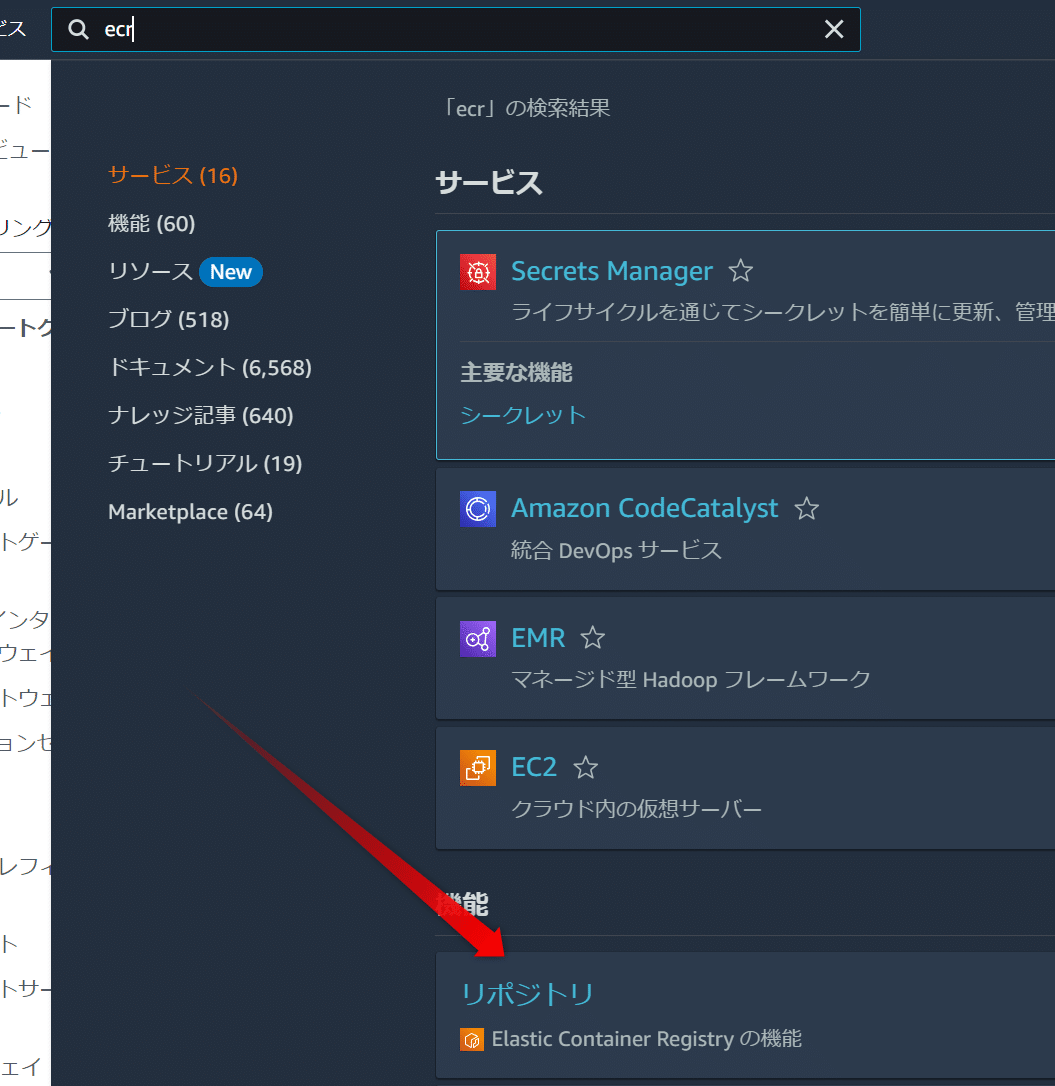1055x1086 pixels.
Task: Open Secrets Manager service icon
Action: (x=478, y=272)
